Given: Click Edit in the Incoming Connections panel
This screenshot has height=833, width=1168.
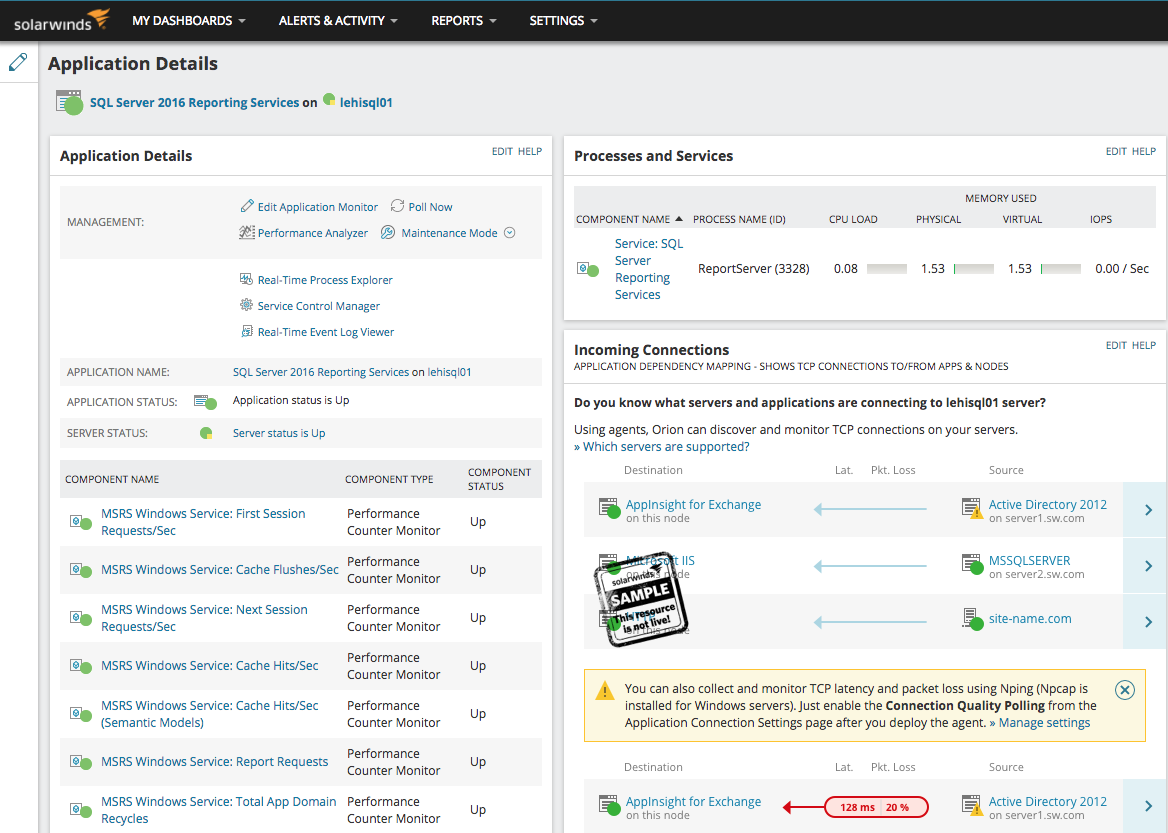Looking at the screenshot, I should pyautogui.click(x=1116, y=345).
